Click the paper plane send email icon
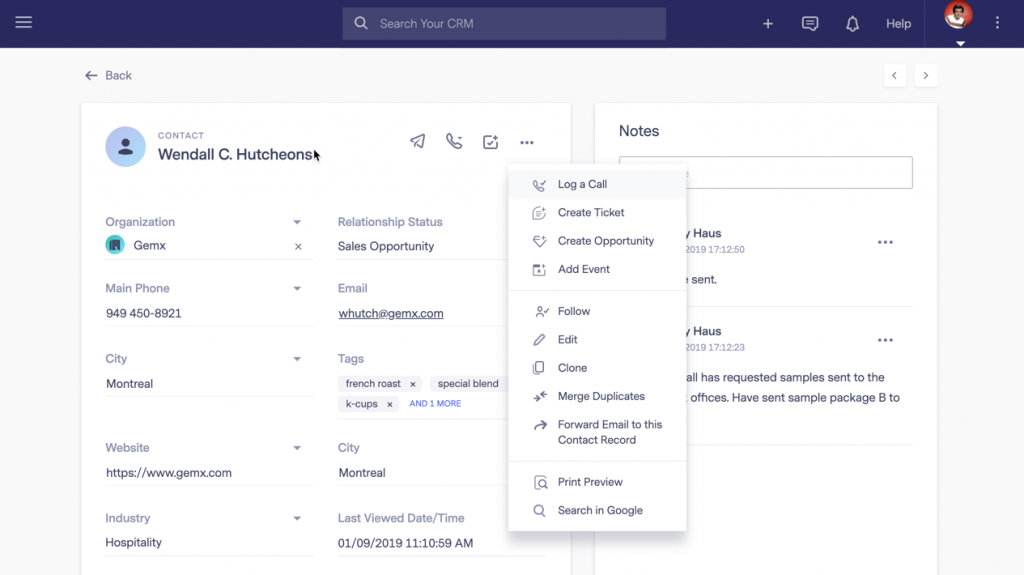The width and height of the screenshot is (1024, 575). pyautogui.click(x=417, y=141)
